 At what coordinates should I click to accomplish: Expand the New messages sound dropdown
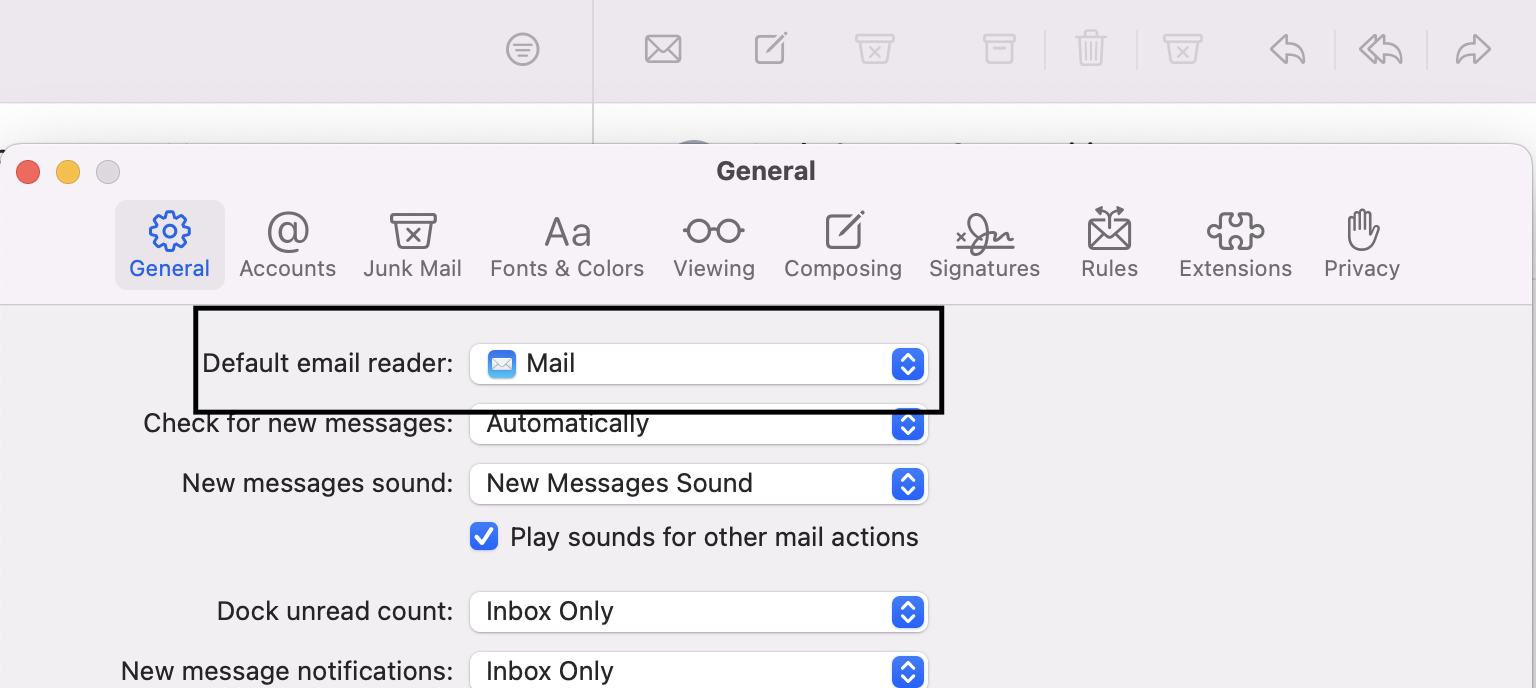(x=699, y=484)
